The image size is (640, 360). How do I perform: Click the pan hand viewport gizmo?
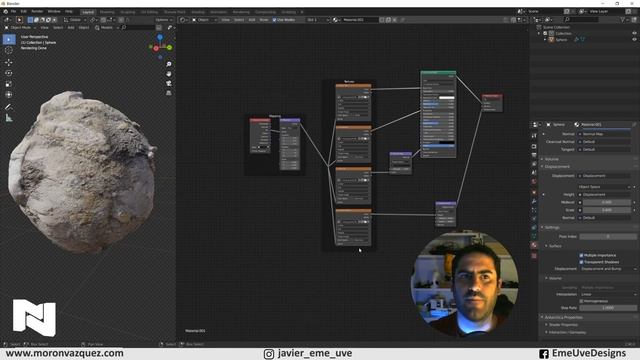169,74
